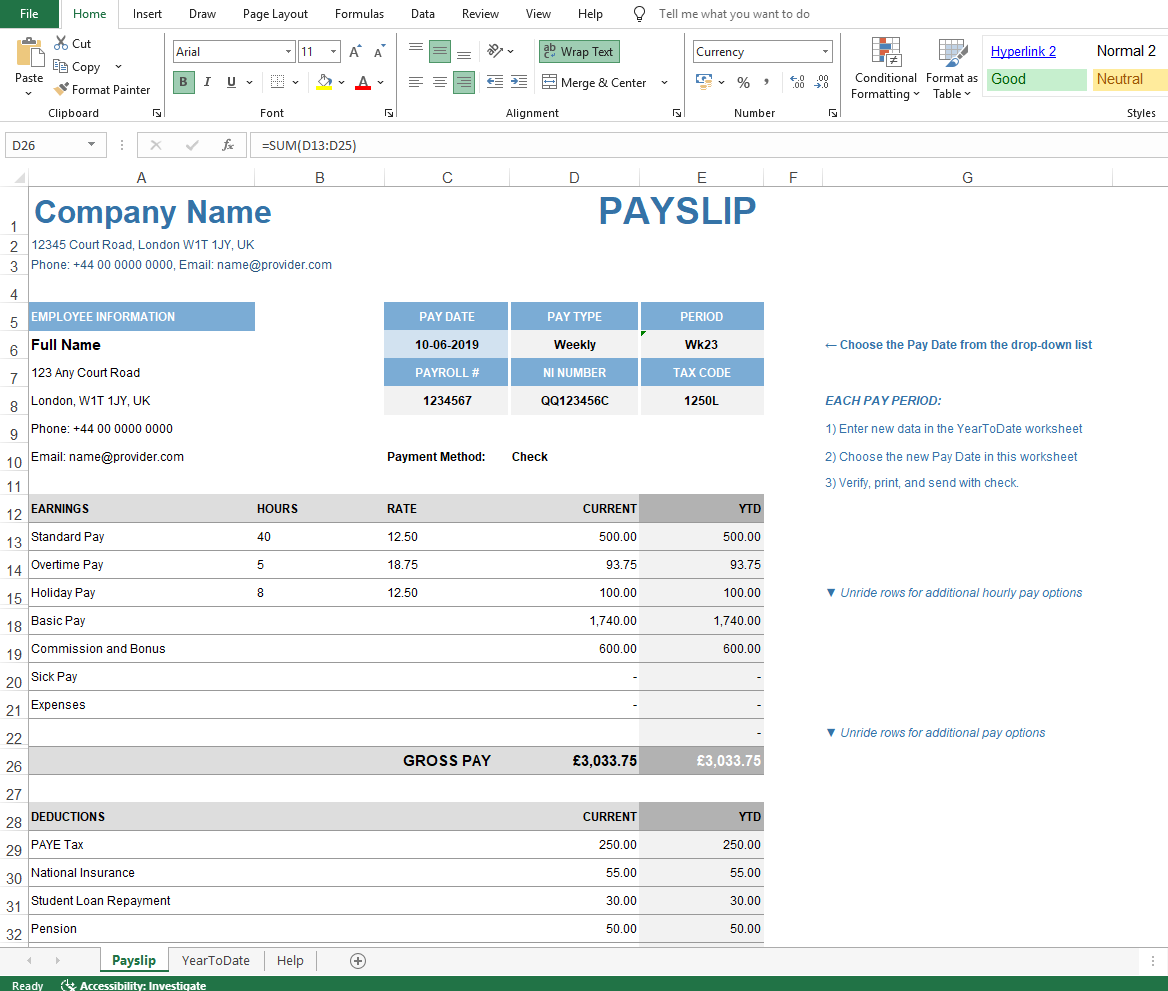Toggle Middle Align button
This screenshot has height=991, width=1168.
tap(439, 51)
